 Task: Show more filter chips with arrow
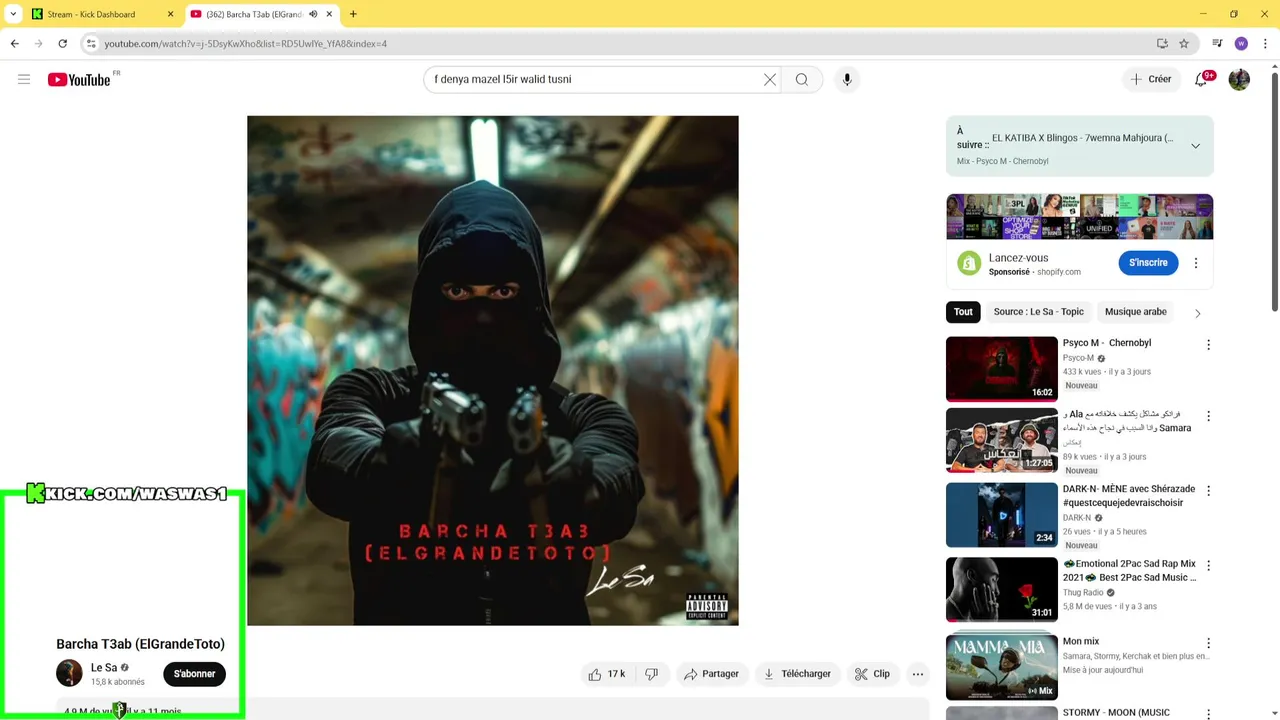[x=1197, y=313]
